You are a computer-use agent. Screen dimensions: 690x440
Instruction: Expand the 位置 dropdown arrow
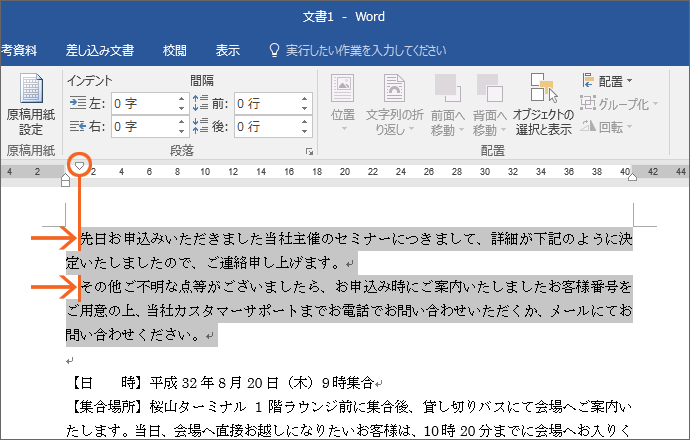[x=344, y=128]
